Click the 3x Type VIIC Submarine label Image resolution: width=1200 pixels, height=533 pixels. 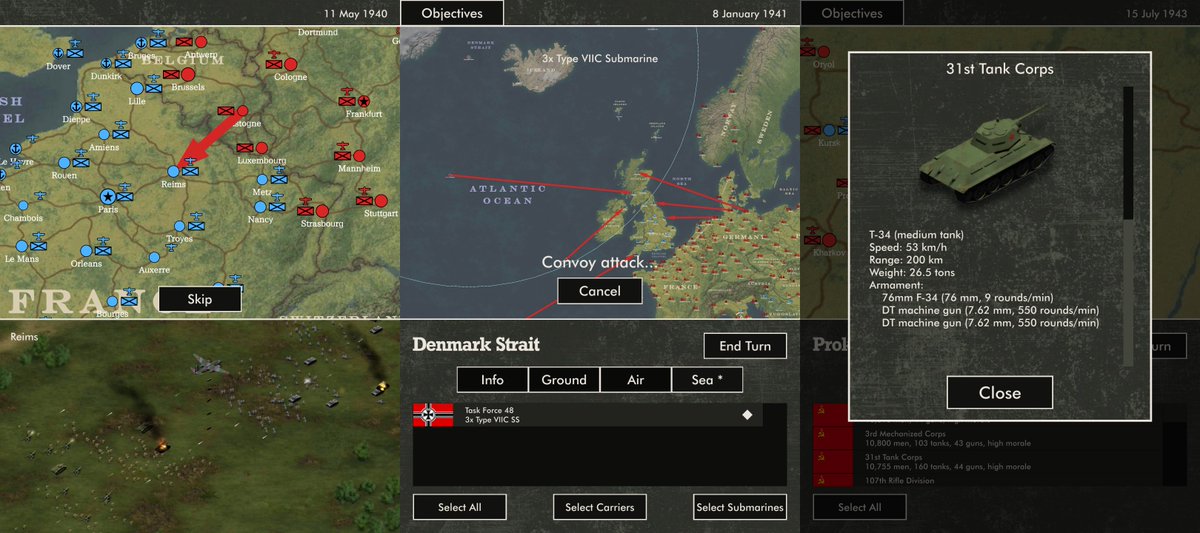pos(600,59)
